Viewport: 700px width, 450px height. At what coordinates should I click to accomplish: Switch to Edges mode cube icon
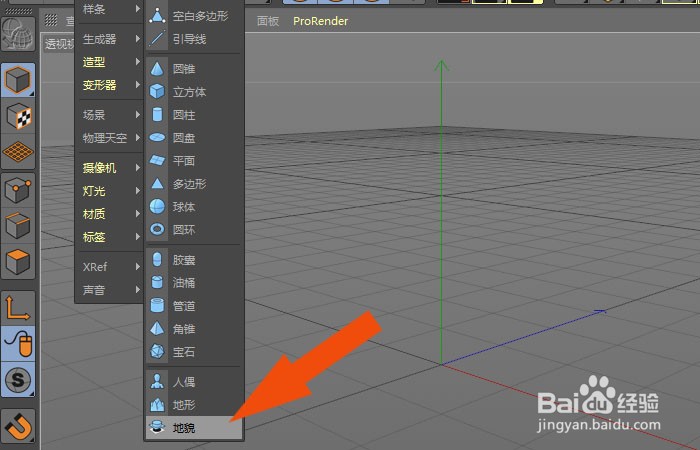18,225
